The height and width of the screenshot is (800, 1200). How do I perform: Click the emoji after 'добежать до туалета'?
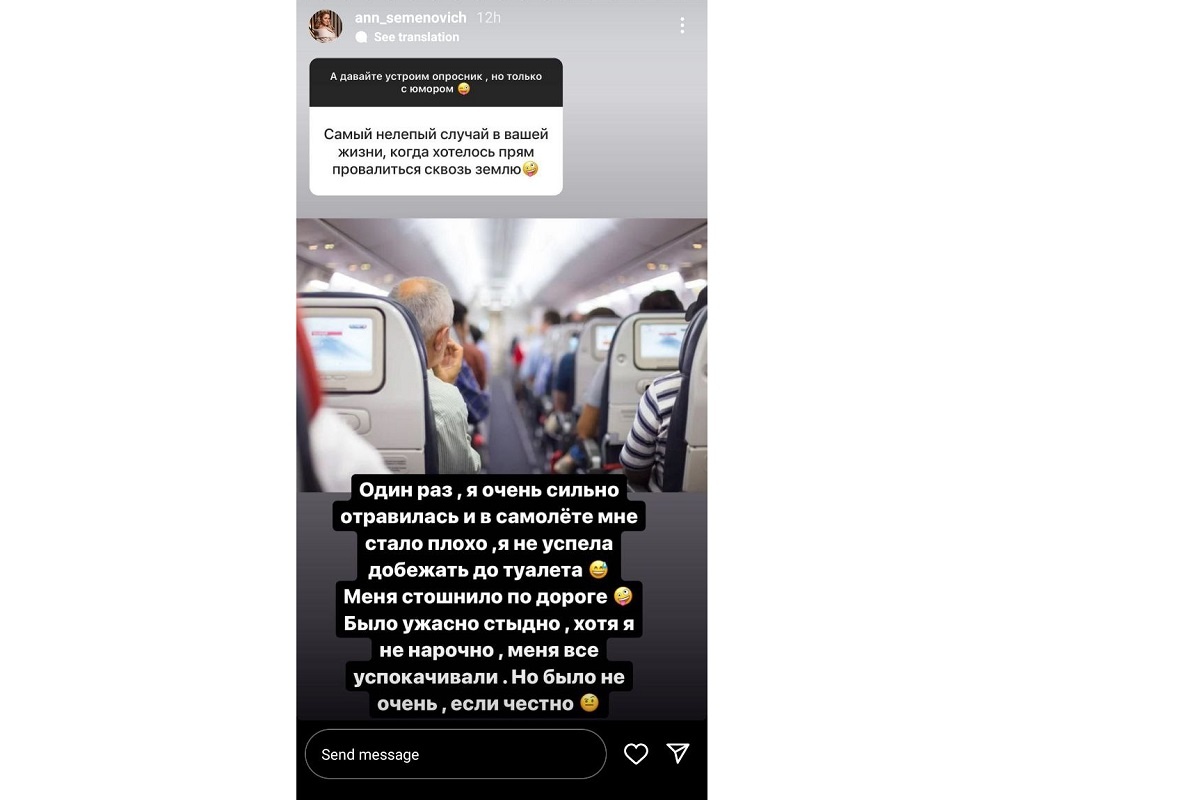pos(598,571)
